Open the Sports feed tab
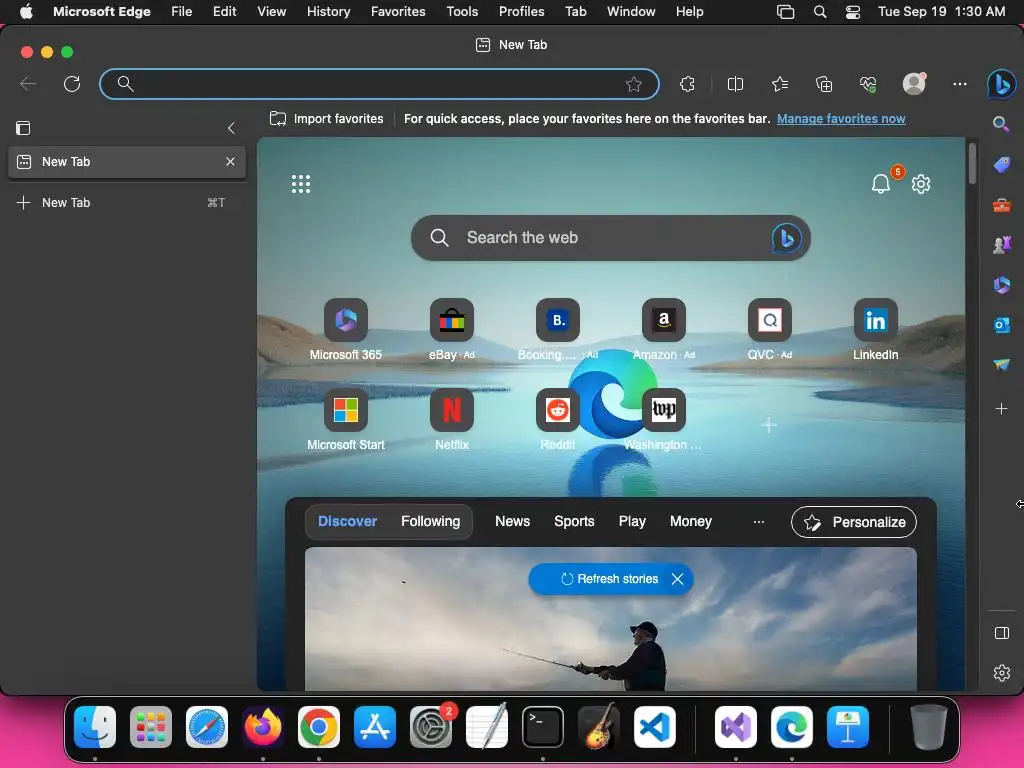Screen dimensions: 1024x768 coord(574,521)
